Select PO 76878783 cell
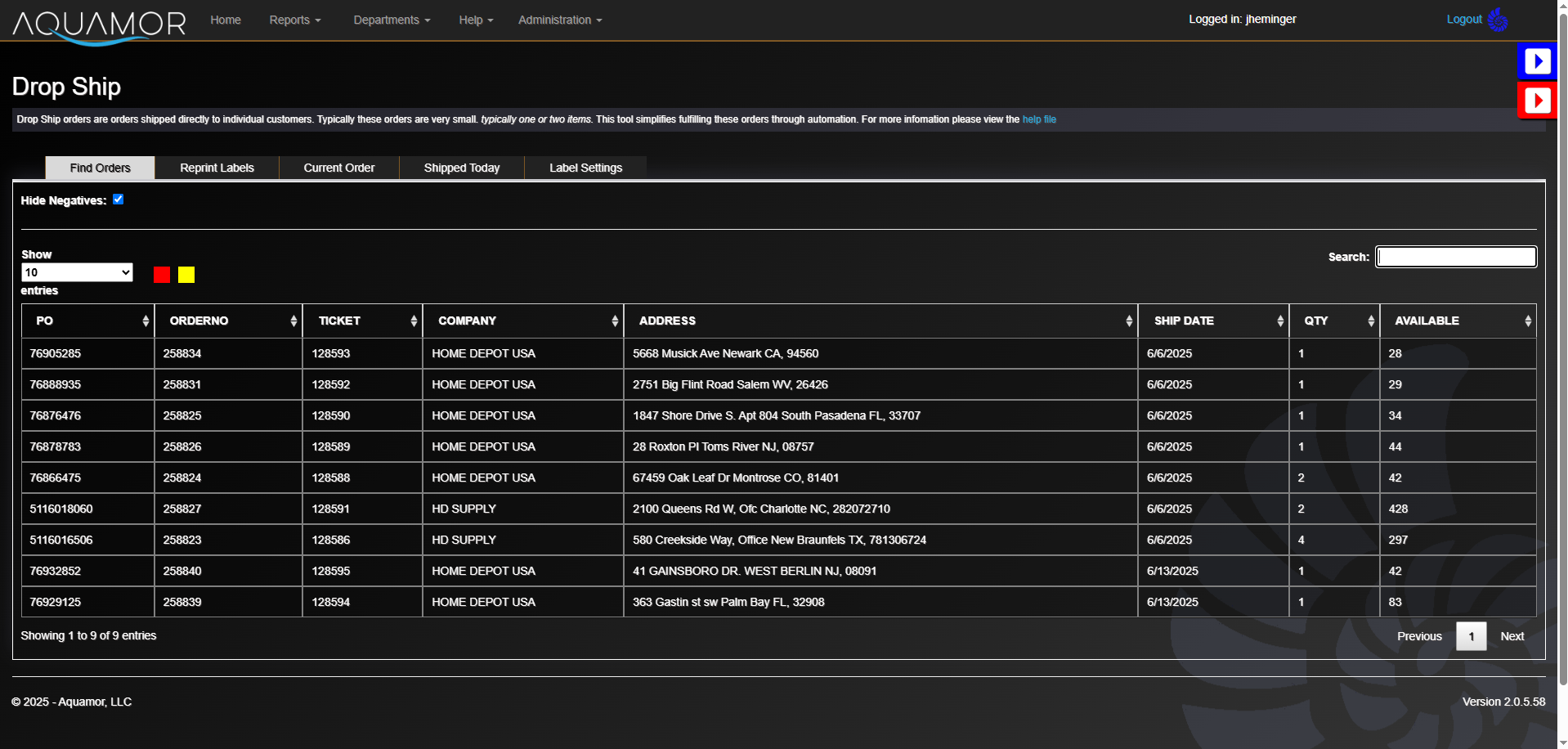This screenshot has width=1568, height=749. (88, 446)
